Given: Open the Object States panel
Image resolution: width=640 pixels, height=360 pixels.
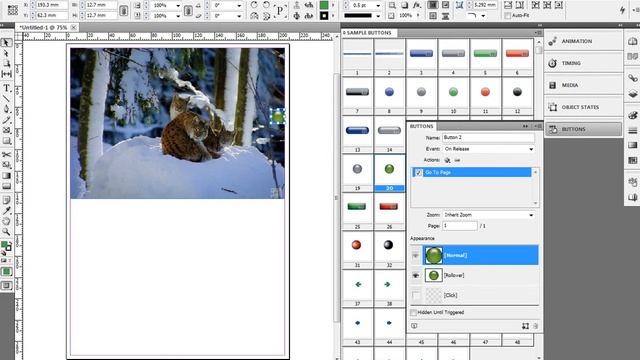Looking at the screenshot, I should click(584, 107).
